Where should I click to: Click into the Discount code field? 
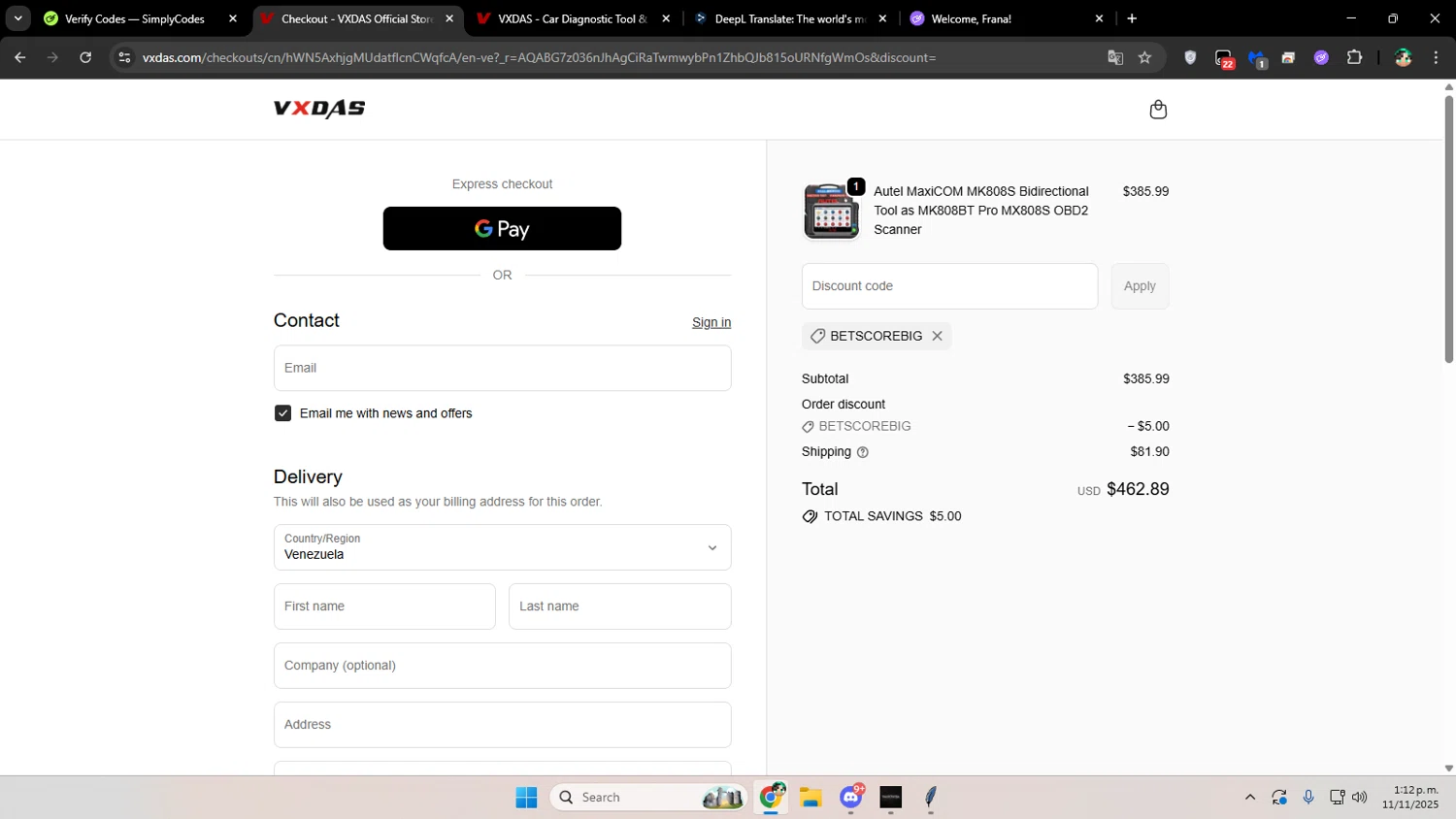pos(949,286)
